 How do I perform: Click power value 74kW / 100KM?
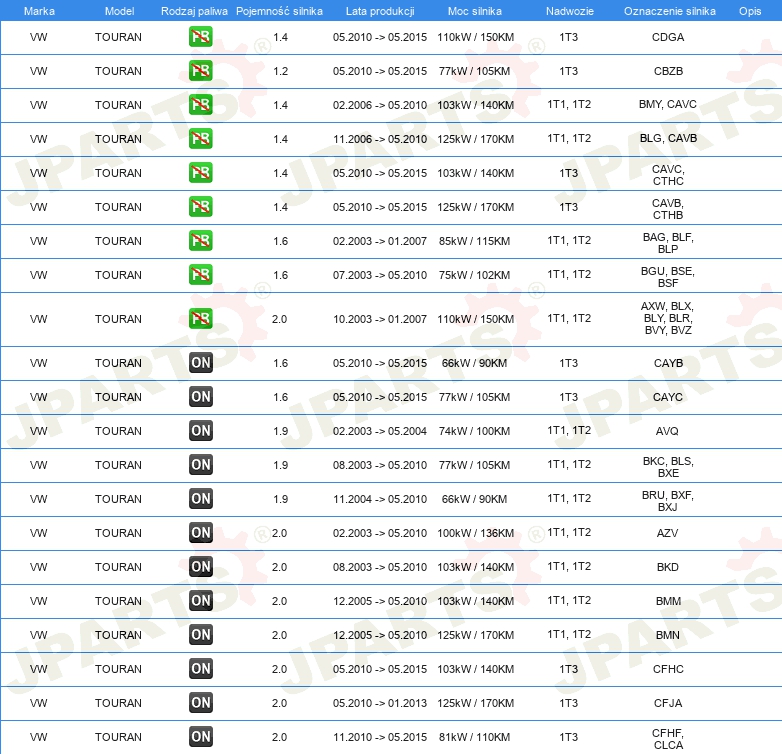tap(474, 431)
